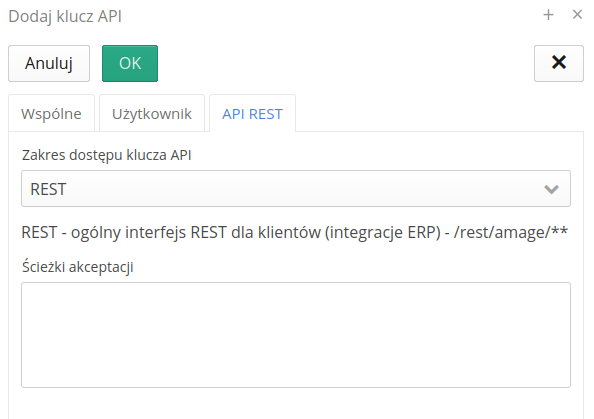Click the REST interface description line
The width and height of the screenshot is (594, 419).
coord(294,232)
